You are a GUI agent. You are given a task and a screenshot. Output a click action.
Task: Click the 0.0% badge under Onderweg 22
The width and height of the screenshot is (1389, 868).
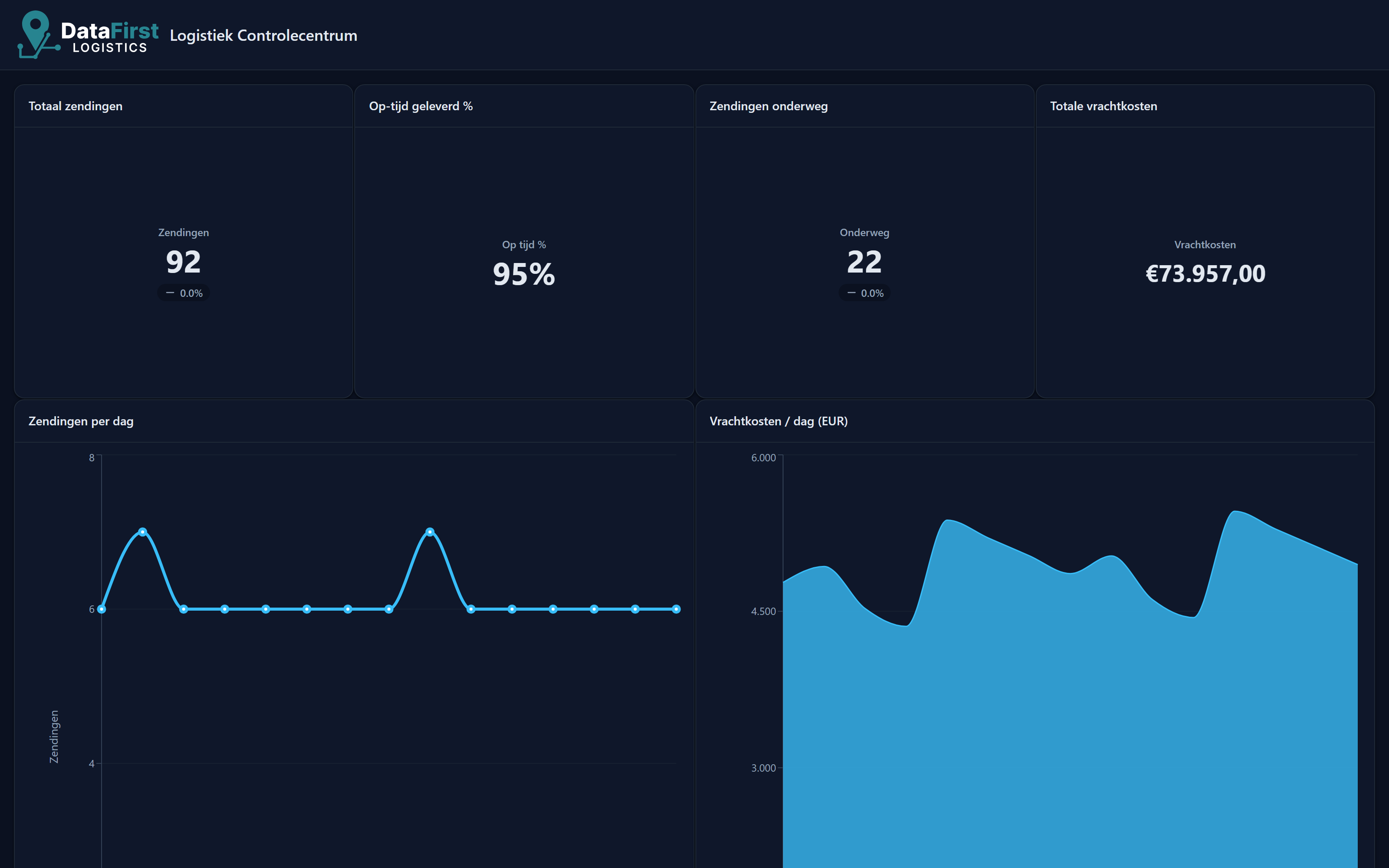tap(864, 293)
